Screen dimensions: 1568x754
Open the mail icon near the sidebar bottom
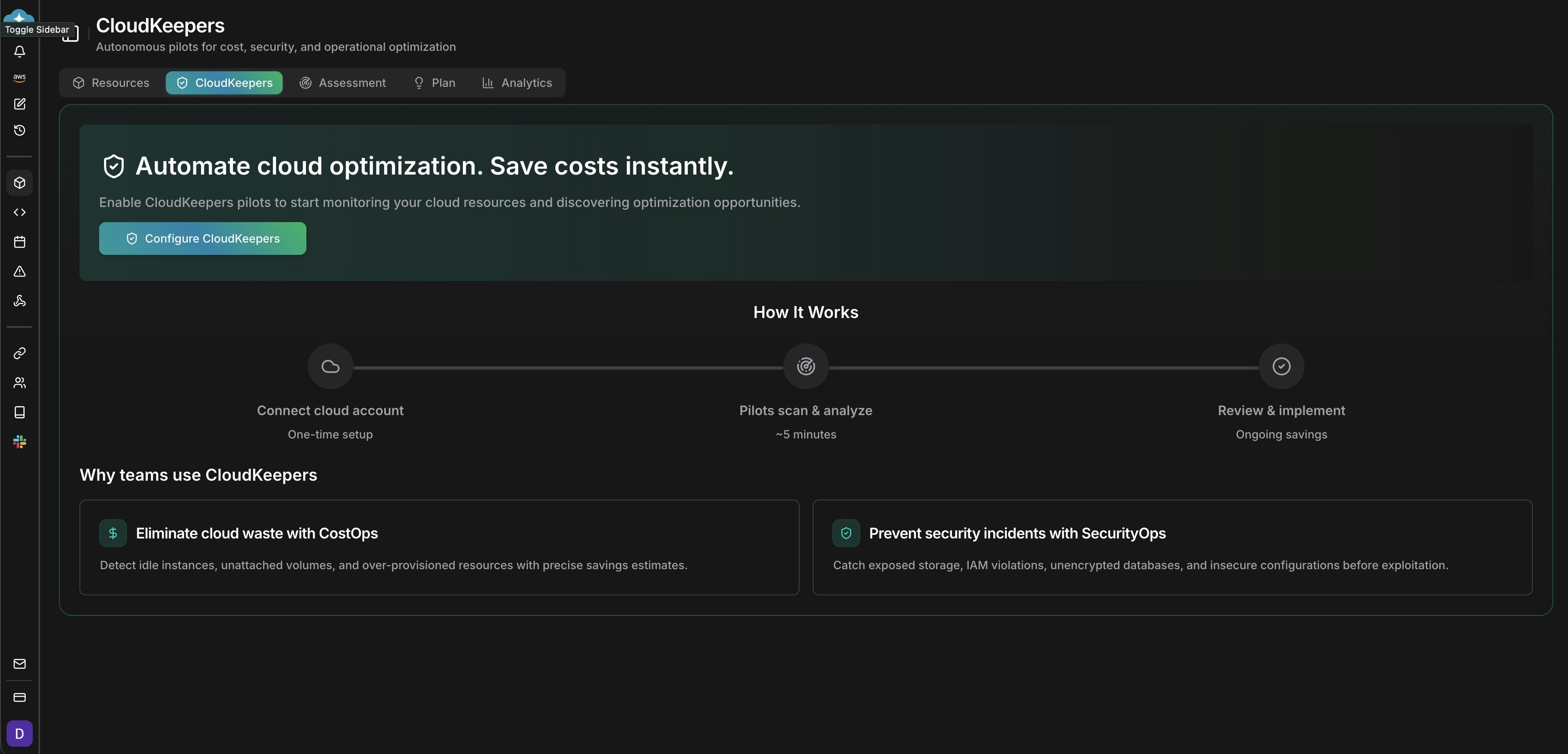tap(19, 664)
